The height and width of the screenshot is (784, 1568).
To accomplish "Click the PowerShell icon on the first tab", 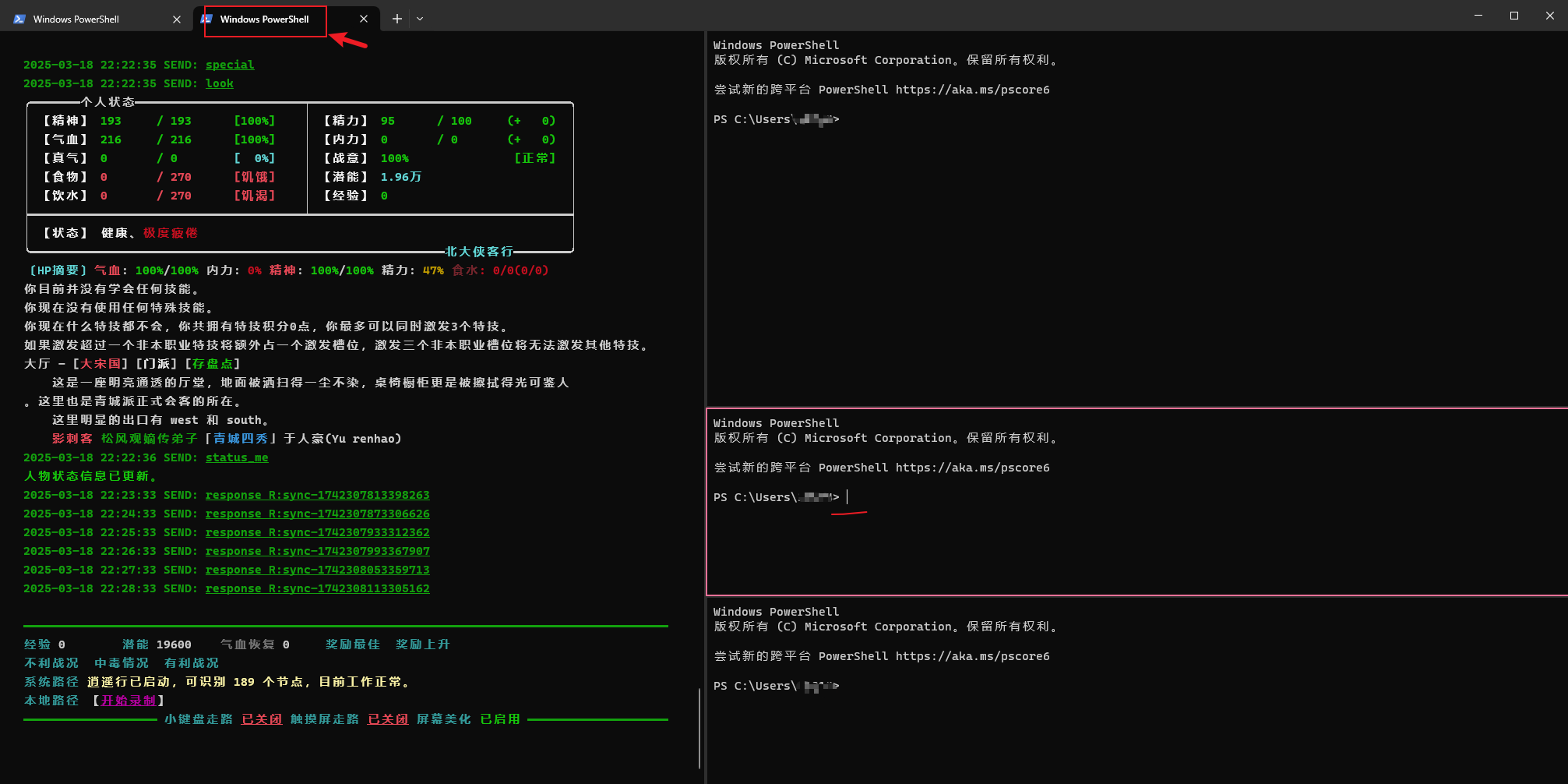I will coord(19,19).
